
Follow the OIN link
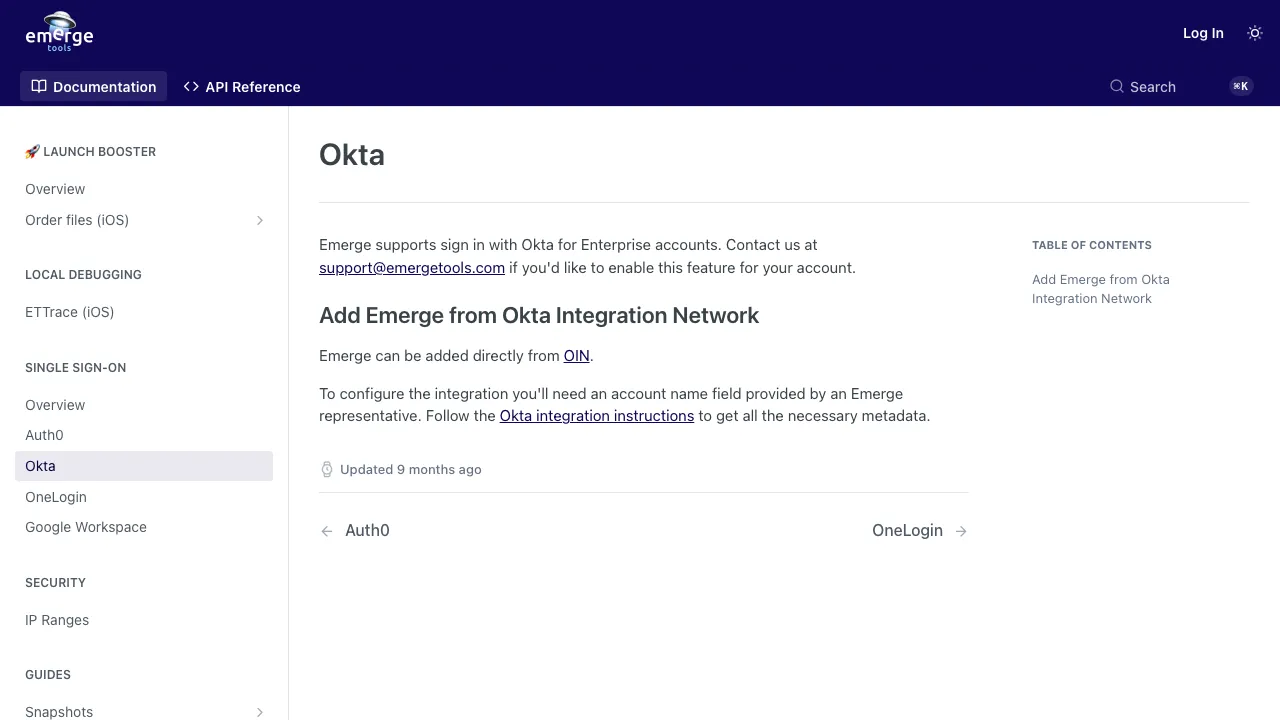click(576, 356)
